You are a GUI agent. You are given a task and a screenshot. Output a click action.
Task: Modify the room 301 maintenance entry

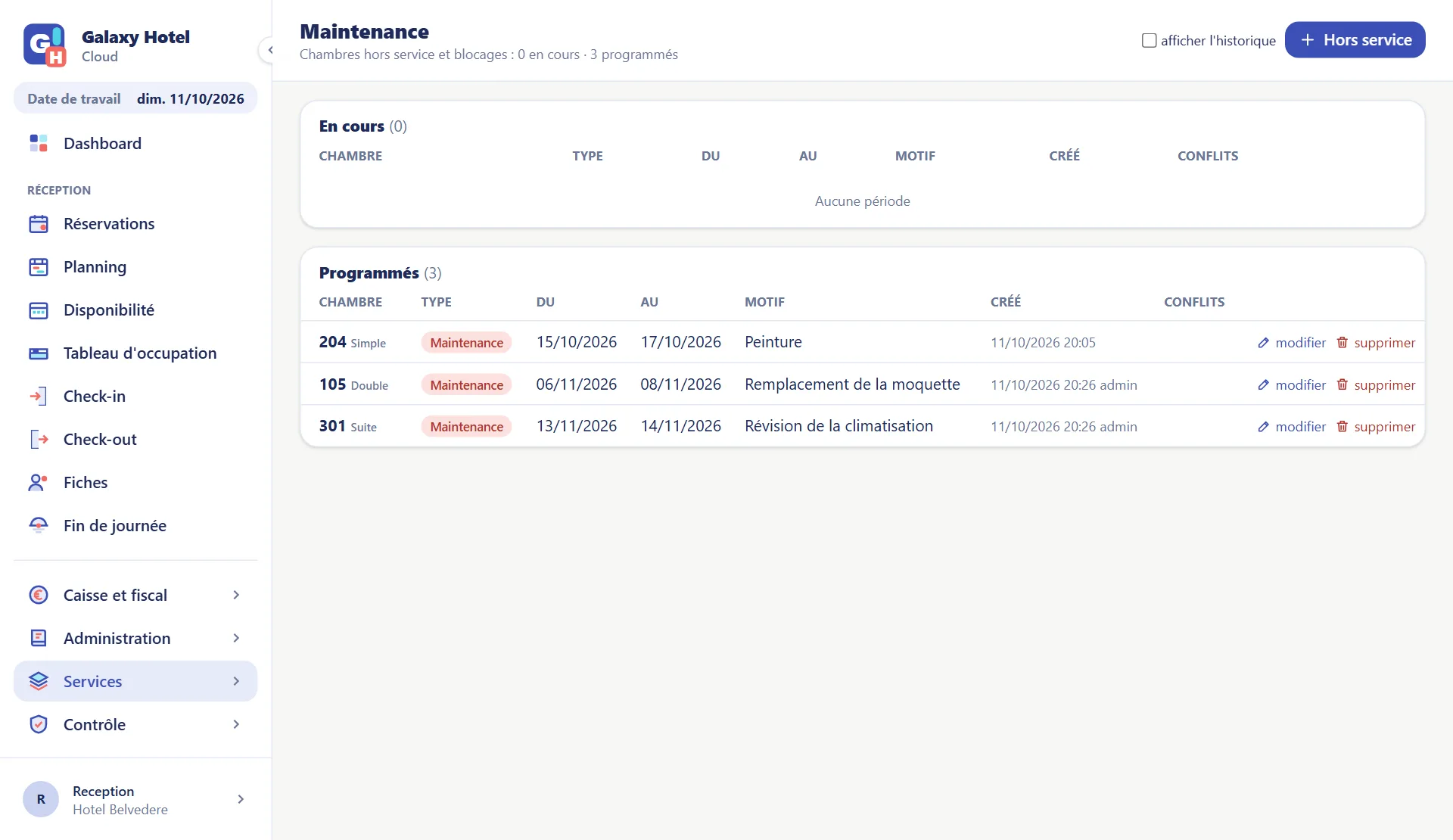[x=1292, y=427]
